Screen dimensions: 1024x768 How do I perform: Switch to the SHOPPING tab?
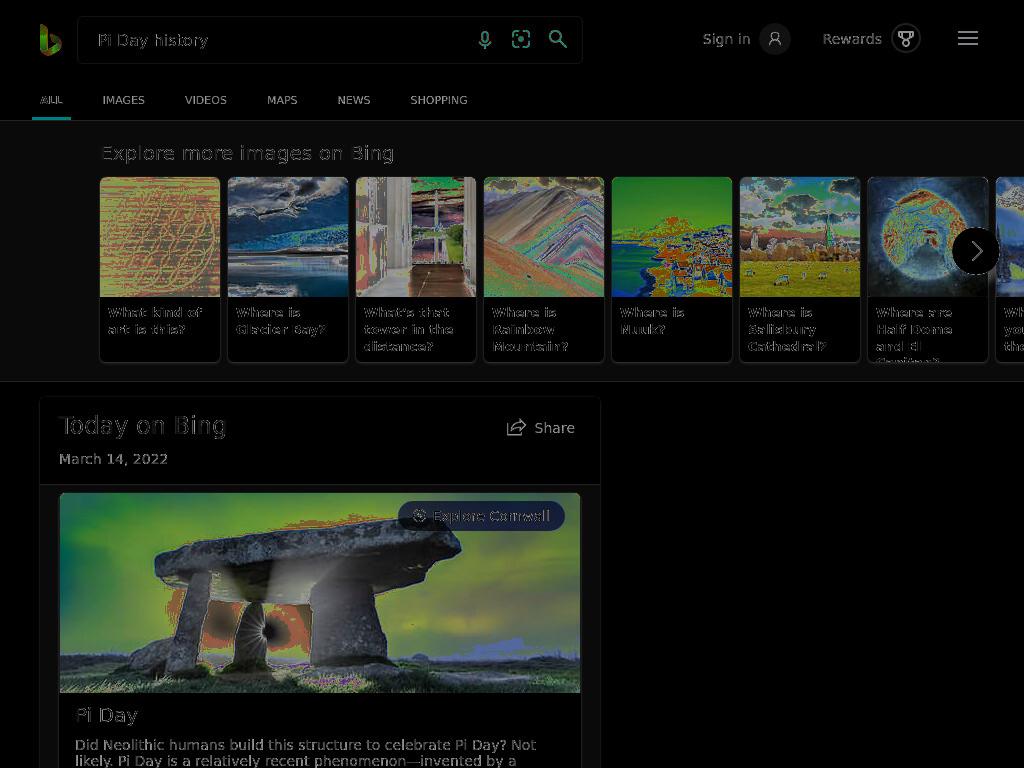pos(439,100)
